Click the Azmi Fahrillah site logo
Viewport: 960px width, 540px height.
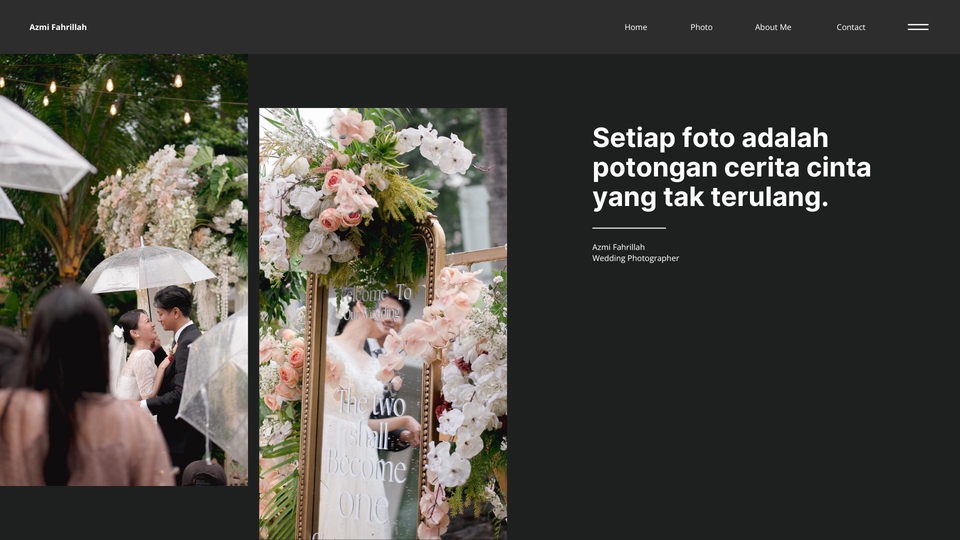click(58, 27)
